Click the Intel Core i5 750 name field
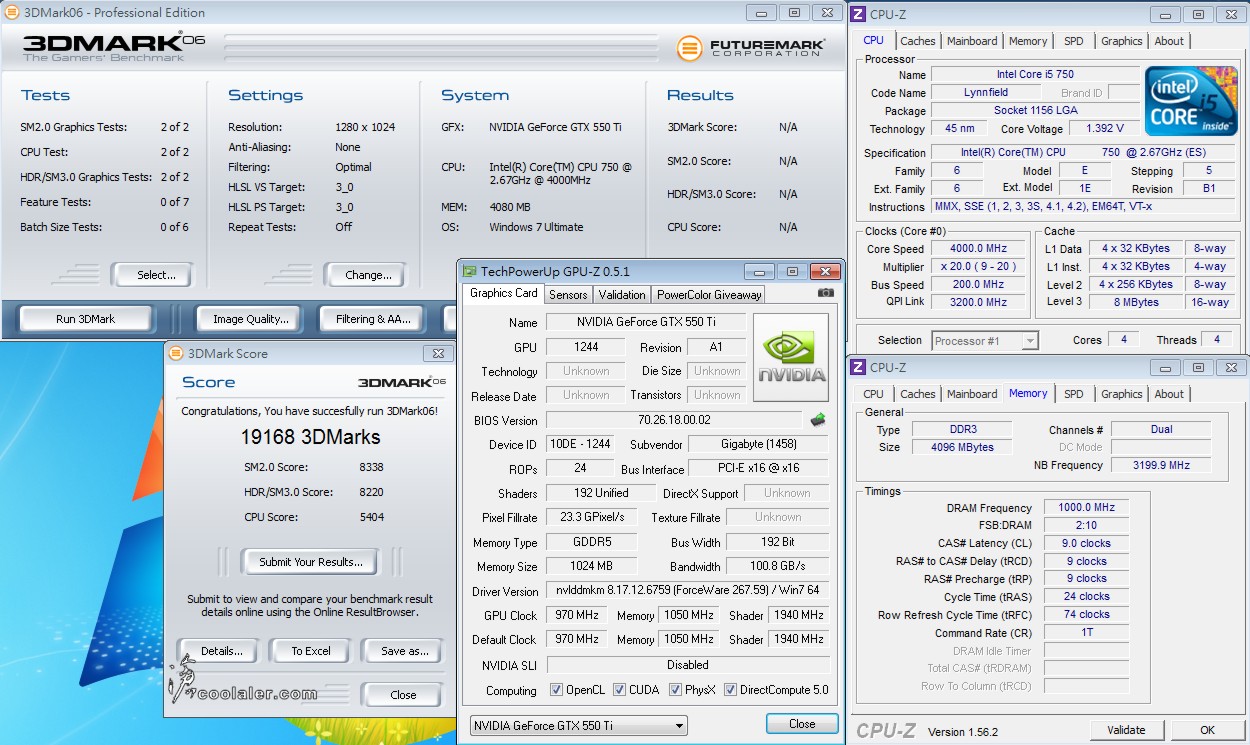This screenshot has height=745, width=1250. pos(1034,75)
